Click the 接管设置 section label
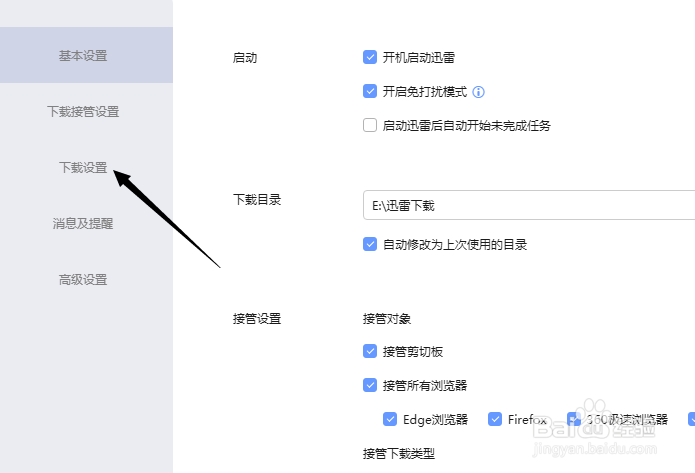Image resolution: width=695 pixels, height=473 pixels. tap(257, 319)
